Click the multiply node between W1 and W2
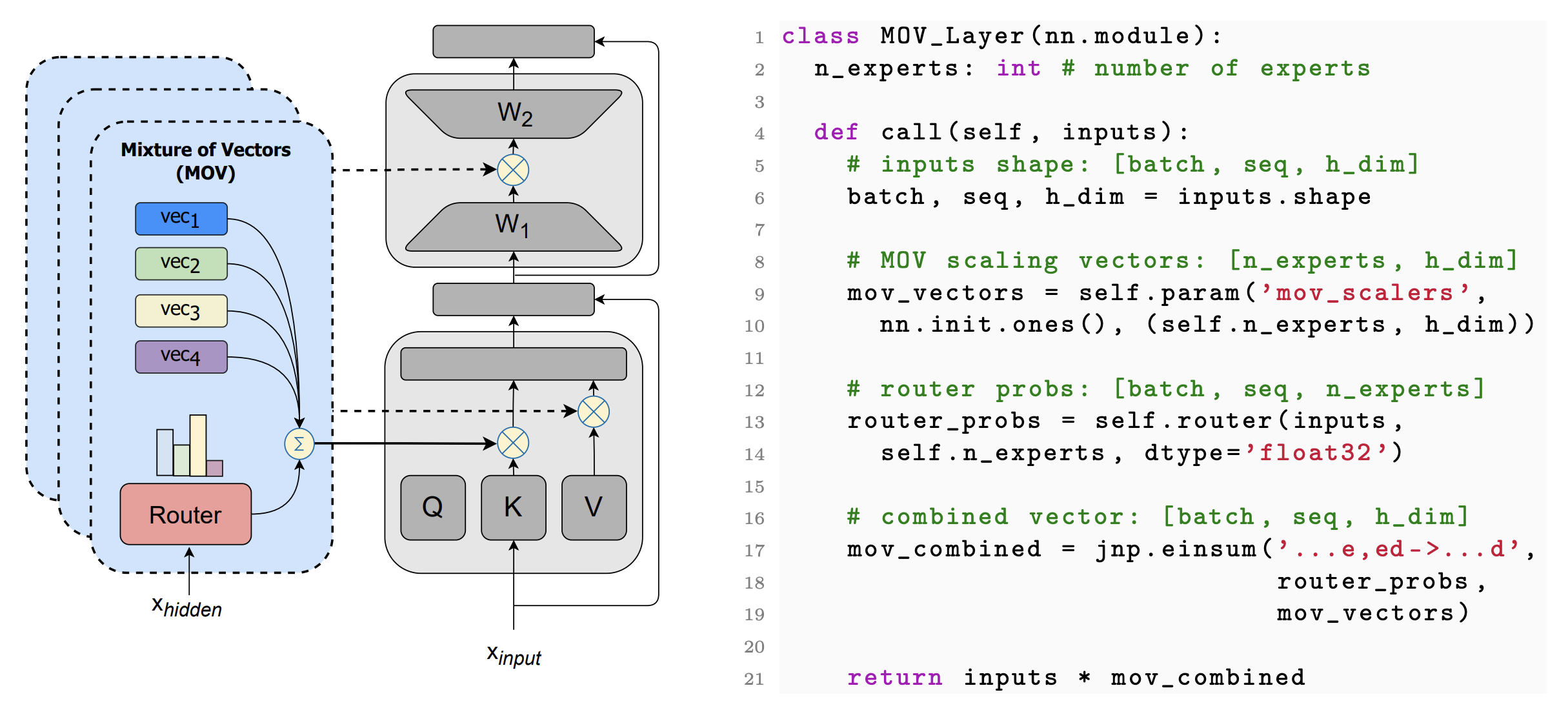1568x710 pixels. [514, 170]
